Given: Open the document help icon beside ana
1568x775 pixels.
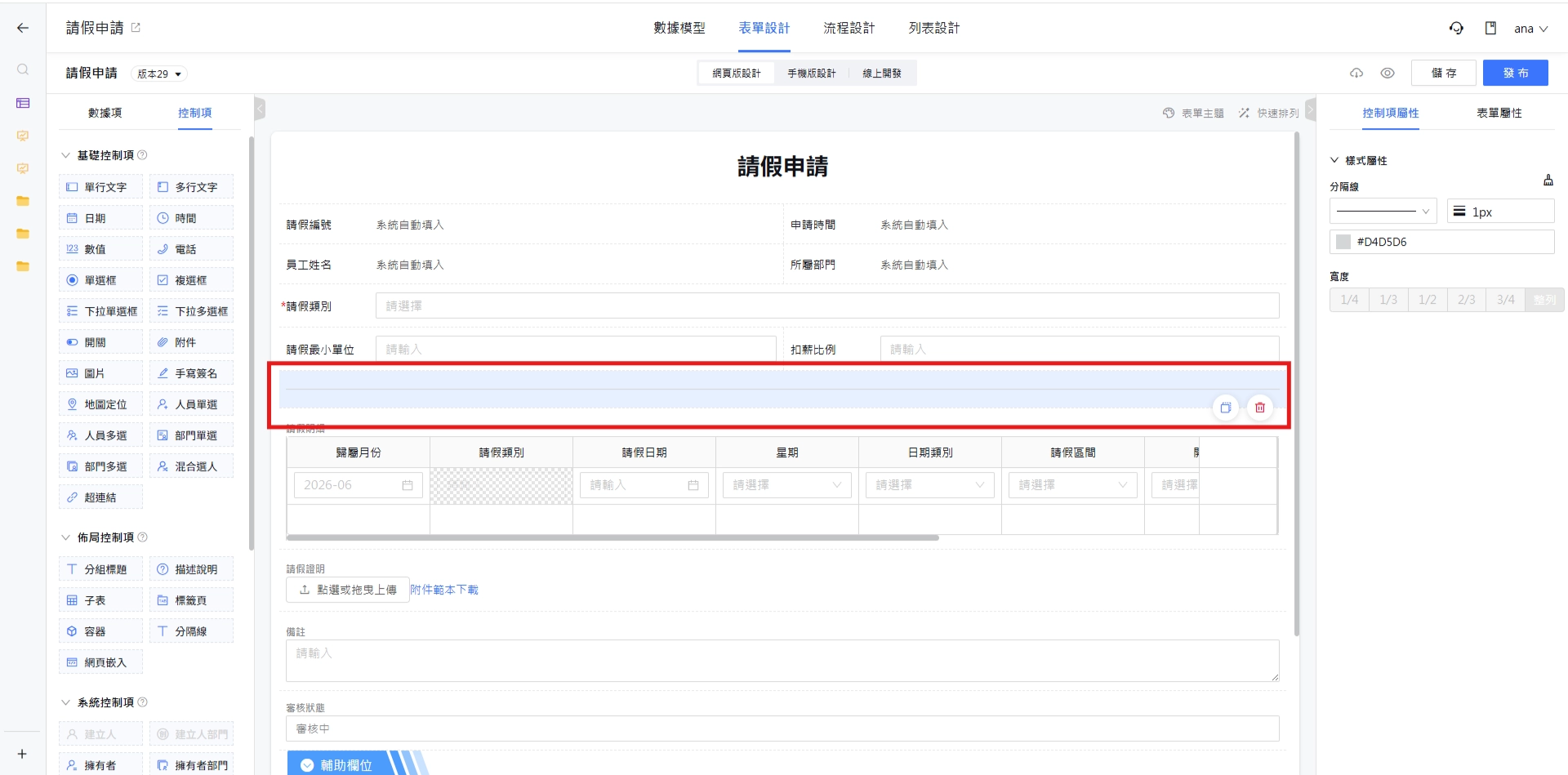Looking at the screenshot, I should click(1490, 29).
